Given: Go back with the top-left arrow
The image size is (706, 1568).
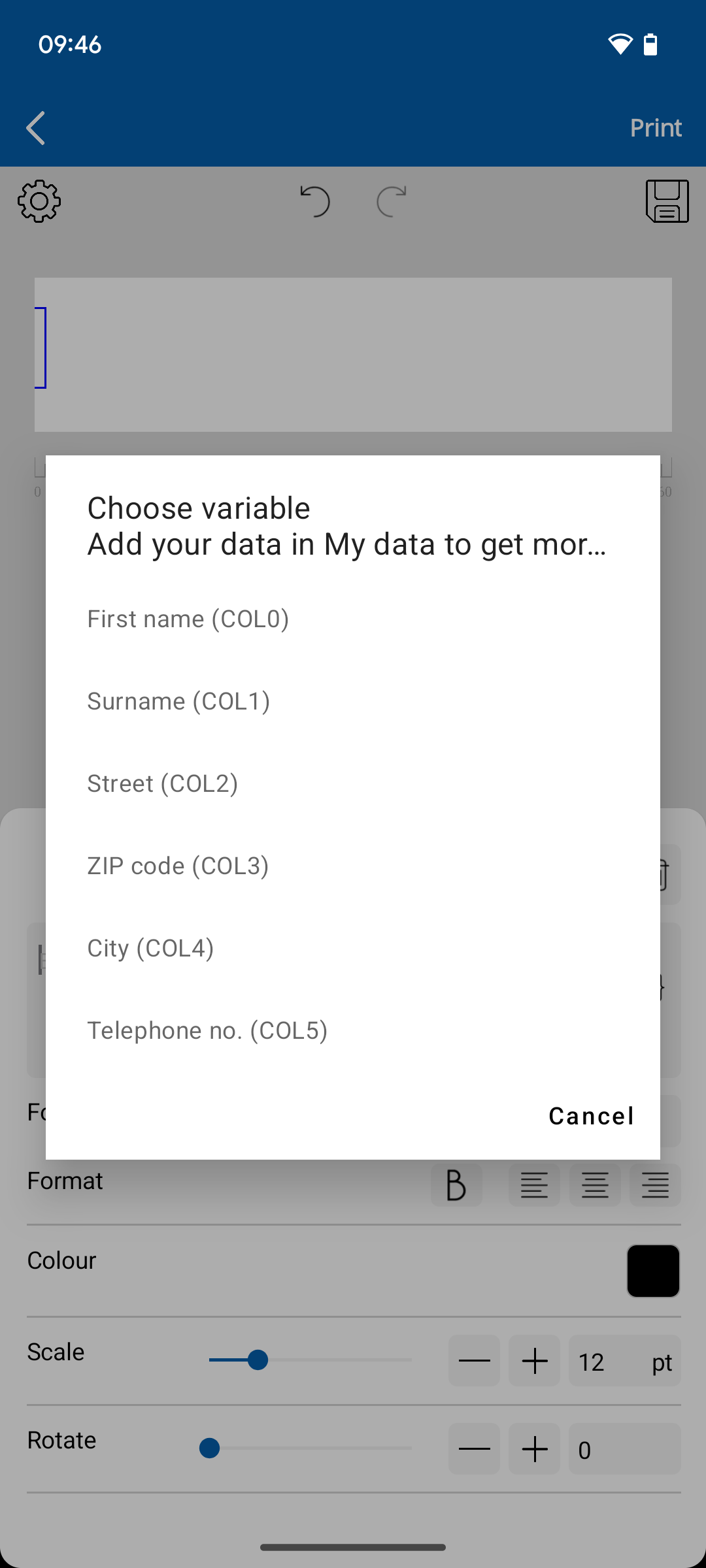Looking at the screenshot, I should click(x=36, y=128).
